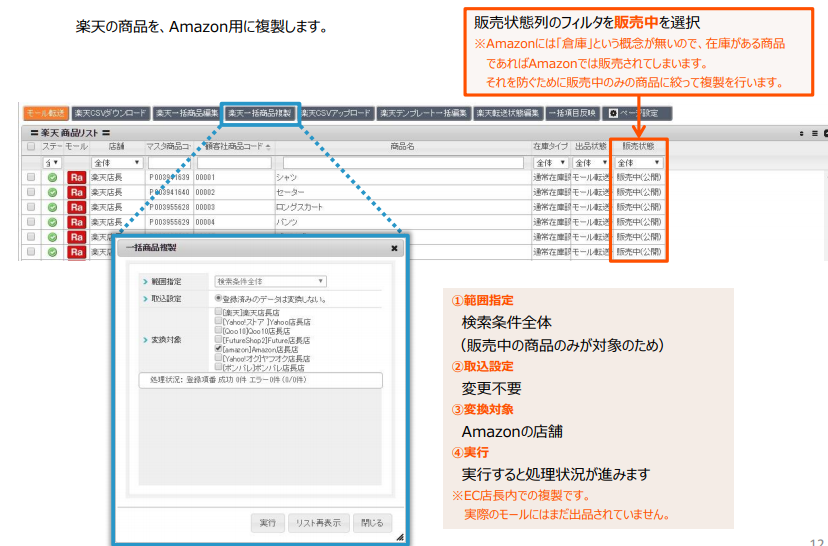Click the 閉じる button in the dialog
The height and width of the screenshot is (546, 828).
point(372,523)
